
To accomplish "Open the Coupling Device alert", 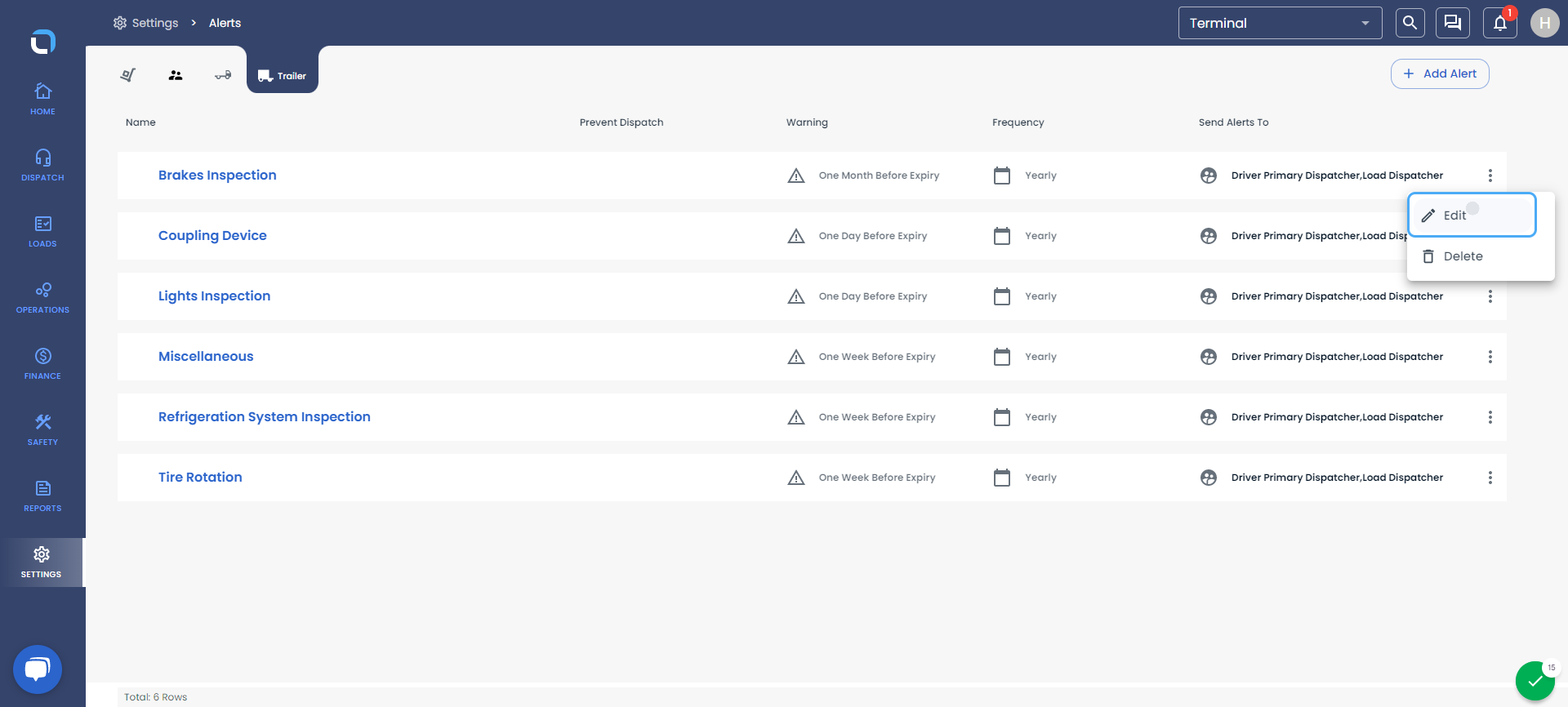I will click(212, 235).
